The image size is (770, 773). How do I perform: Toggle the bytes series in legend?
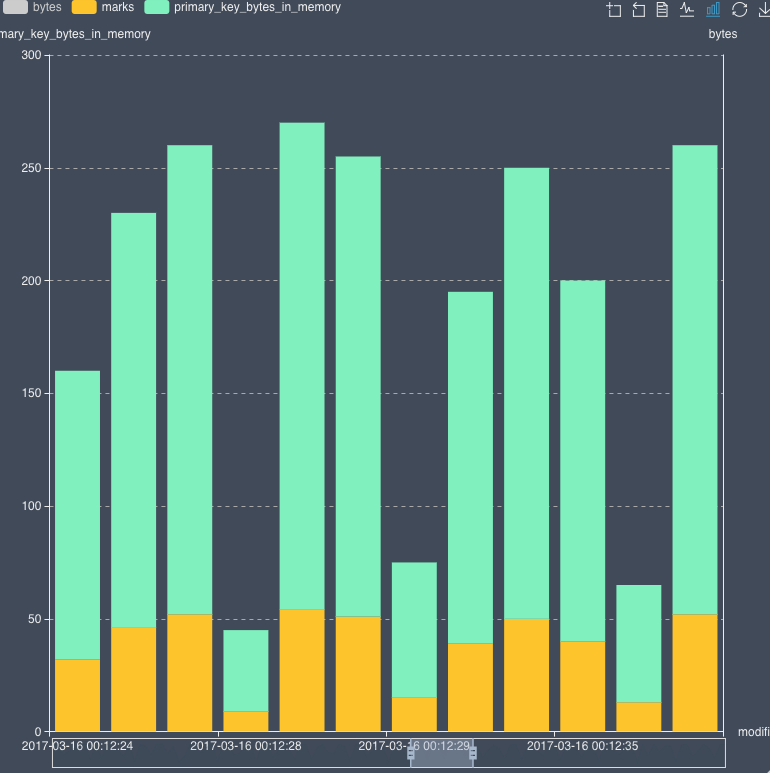click(x=47, y=7)
